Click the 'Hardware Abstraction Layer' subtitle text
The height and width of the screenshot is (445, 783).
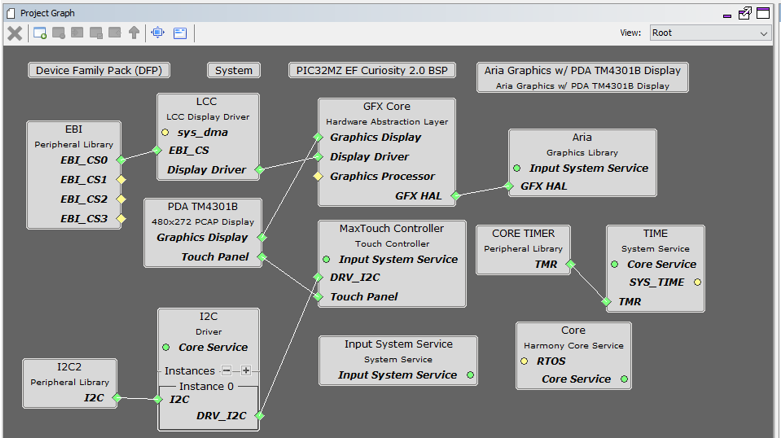click(x=387, y=122)
